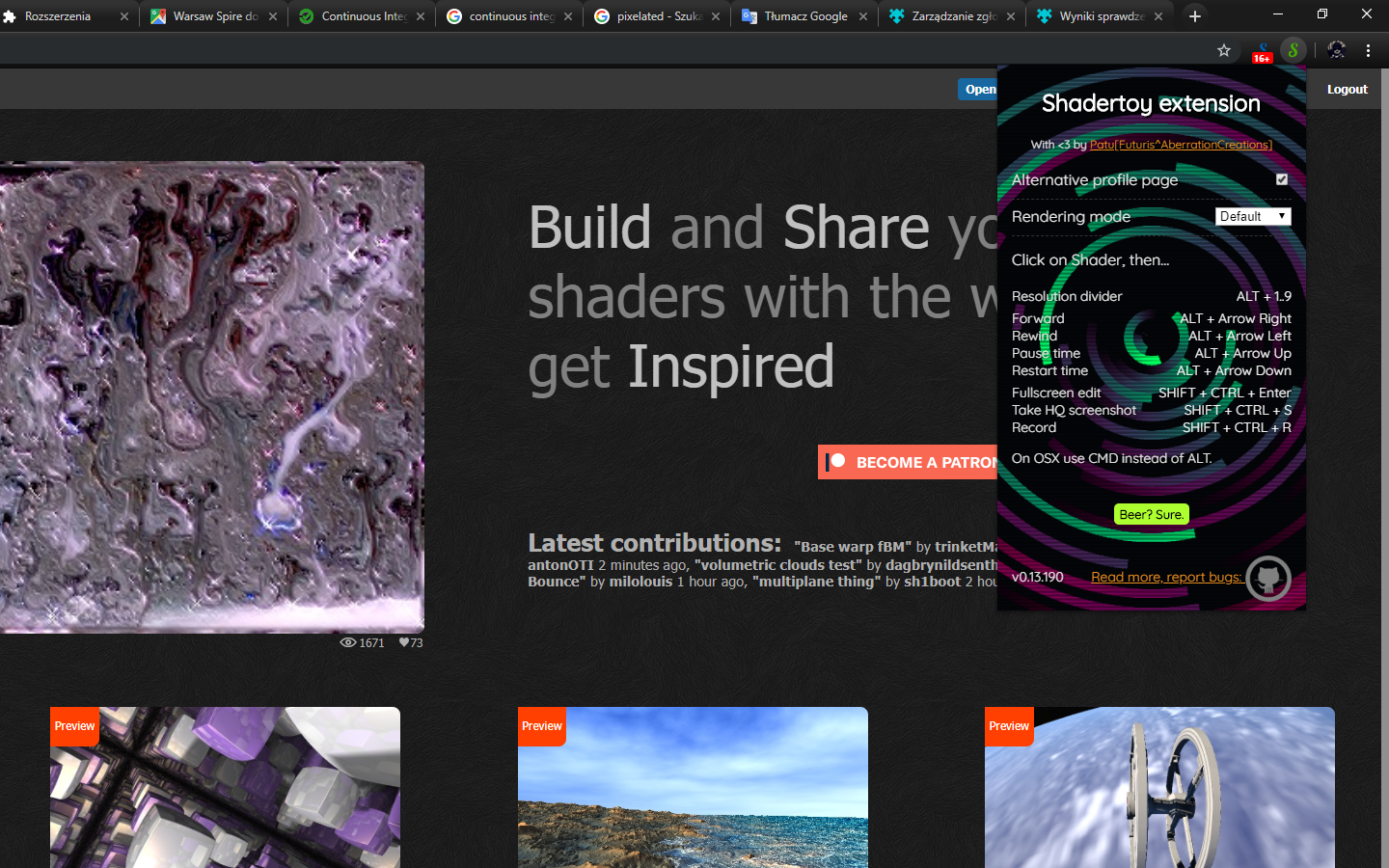
Task: Click the 'Fullscreen edit' shortcut row
Action: [x=1152, y=393]
